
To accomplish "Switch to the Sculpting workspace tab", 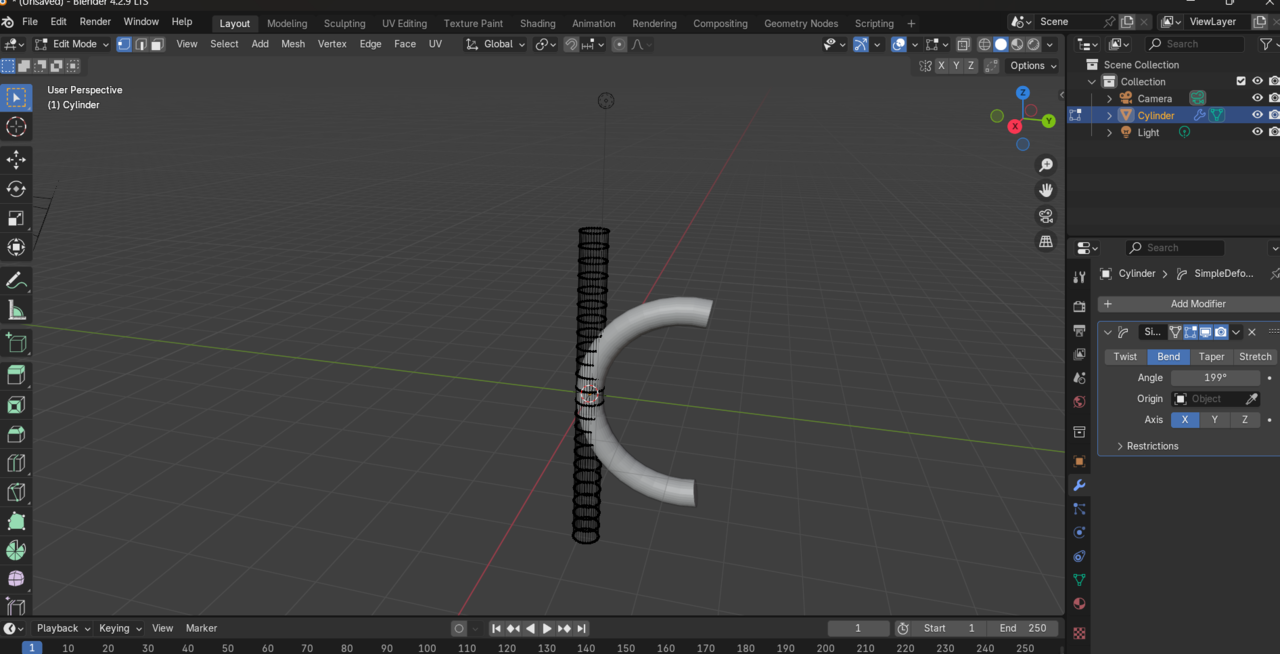I will (344, 23).
